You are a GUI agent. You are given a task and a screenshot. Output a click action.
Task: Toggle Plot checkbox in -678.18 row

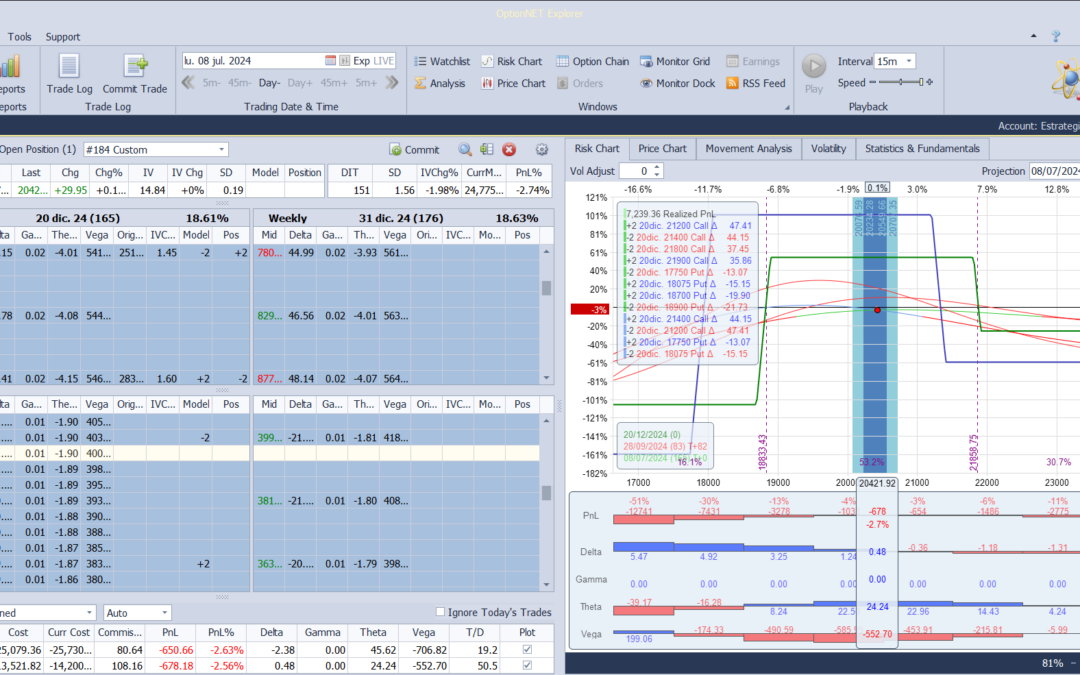[527, 665]
